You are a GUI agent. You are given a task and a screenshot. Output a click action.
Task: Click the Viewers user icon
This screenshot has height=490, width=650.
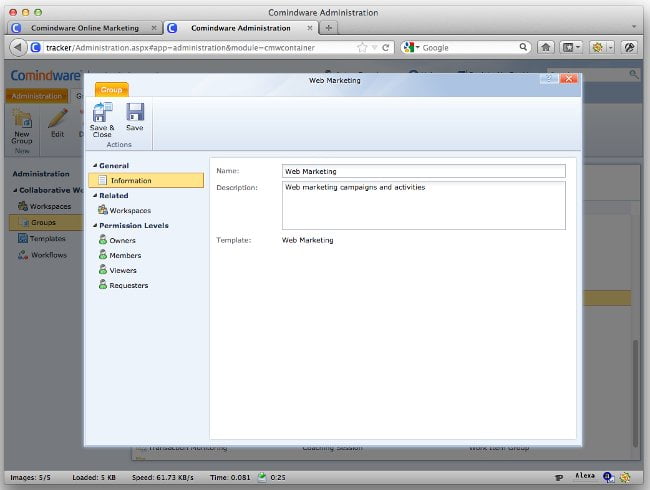tap(103, 269)
